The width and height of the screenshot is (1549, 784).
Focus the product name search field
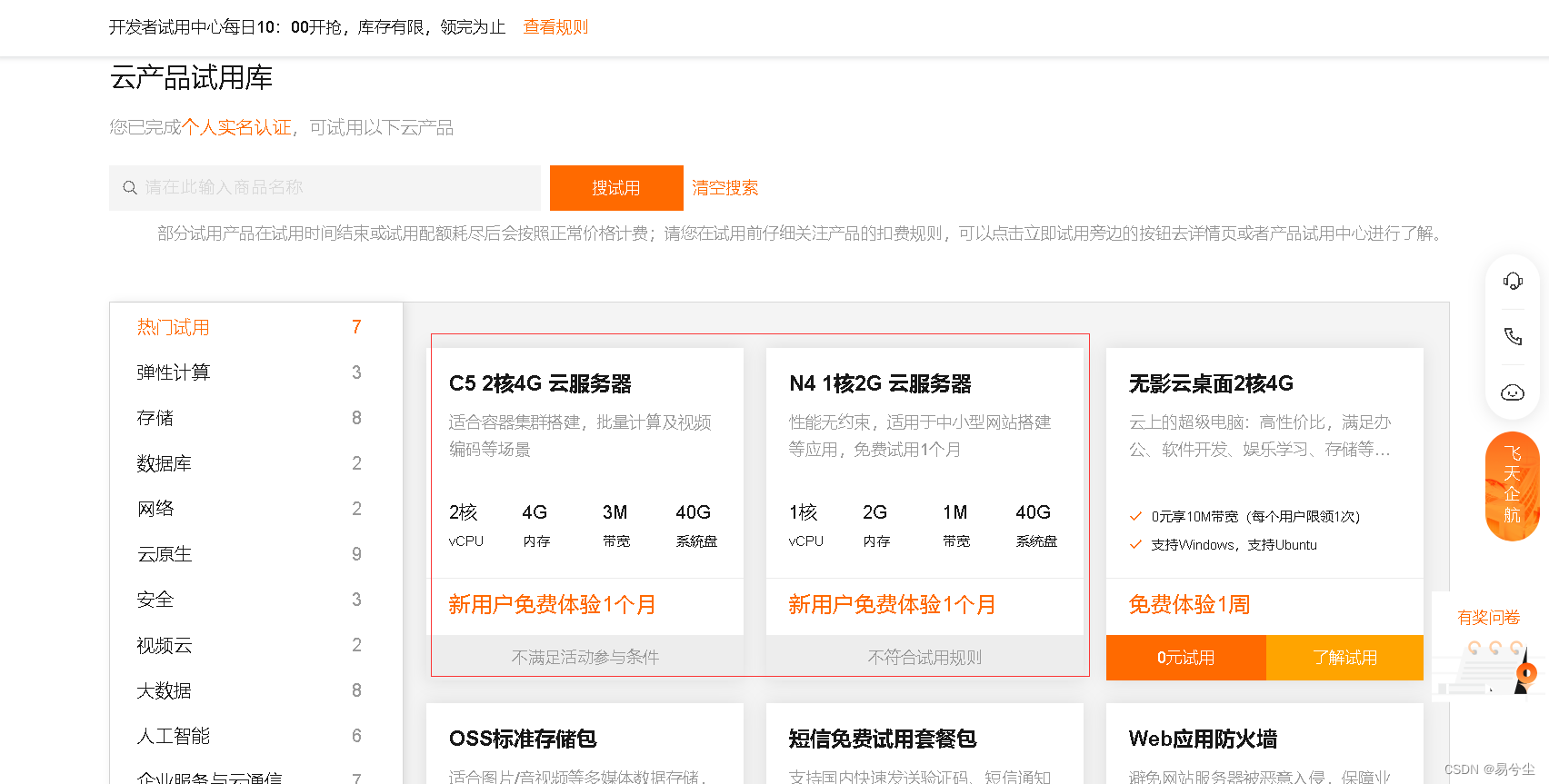325,188
